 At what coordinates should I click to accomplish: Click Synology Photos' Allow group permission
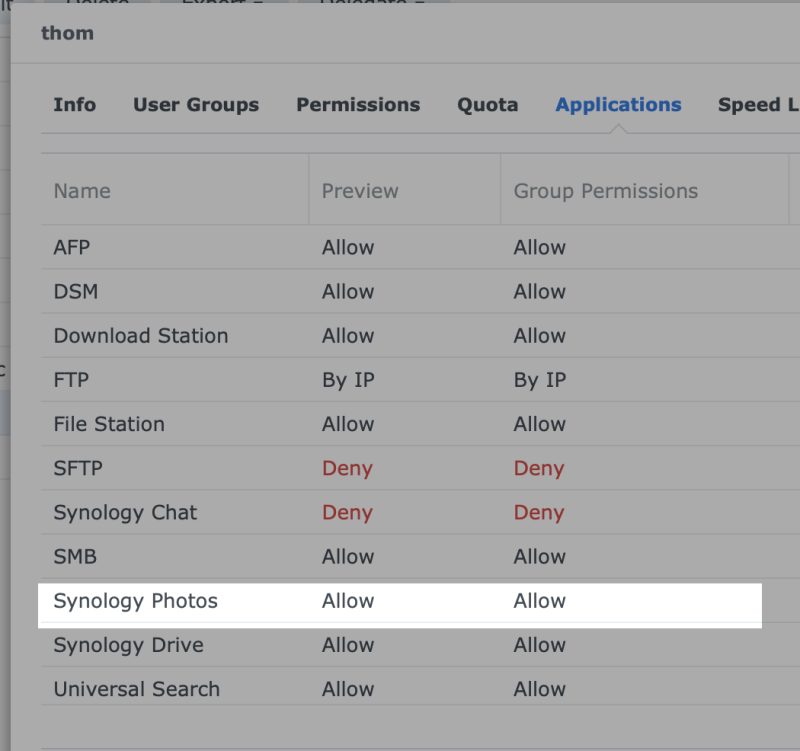coord(539,601)
